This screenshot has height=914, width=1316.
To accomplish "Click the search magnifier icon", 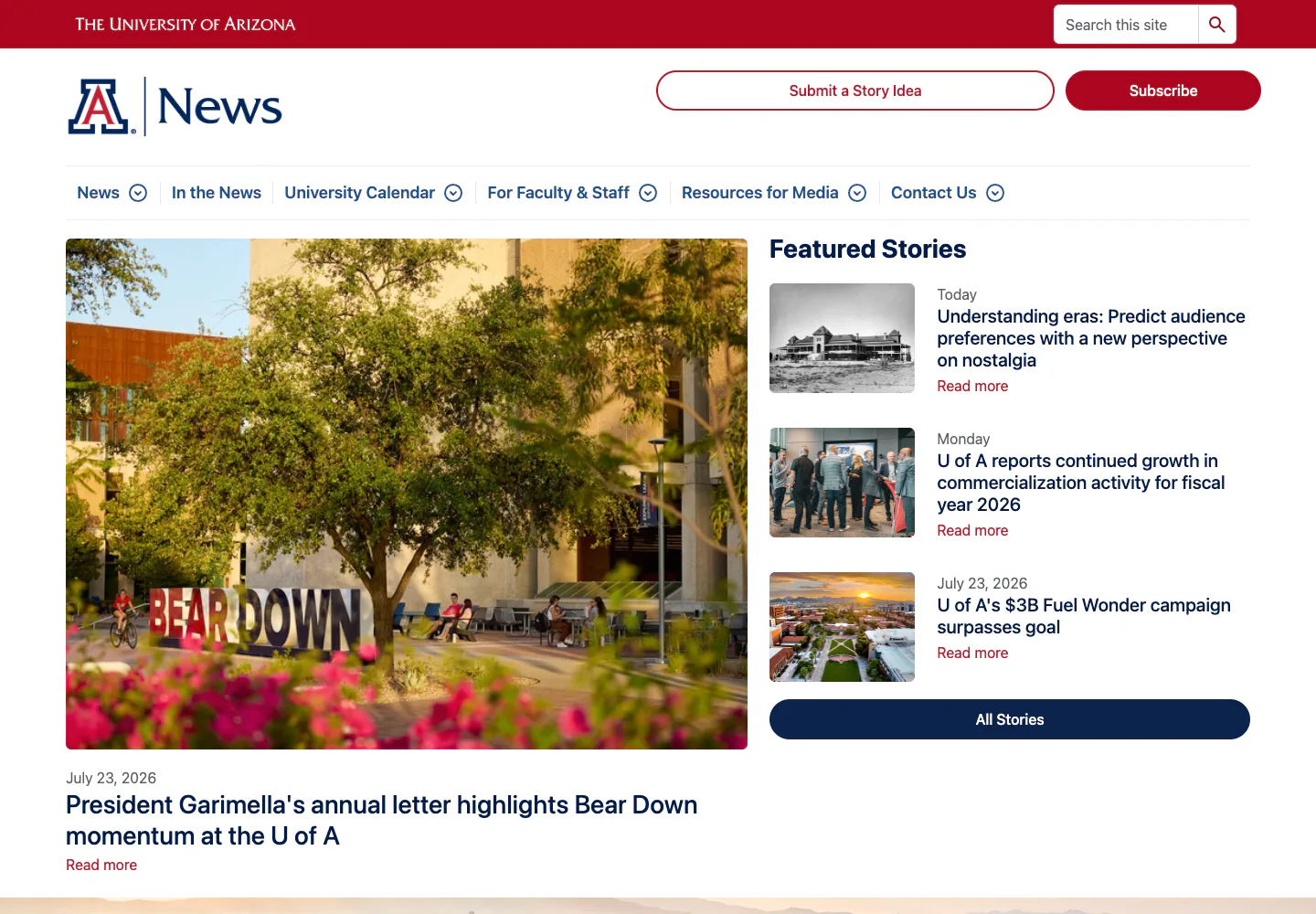I will pos(1216,25).
